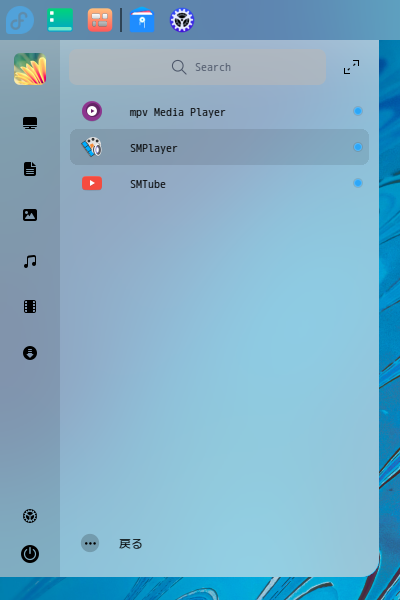Select the 'mpv Media Player' label
Image resolution: width=400 pixels, height=600 pixels.
pyautogui.click(x=177, y=112)
